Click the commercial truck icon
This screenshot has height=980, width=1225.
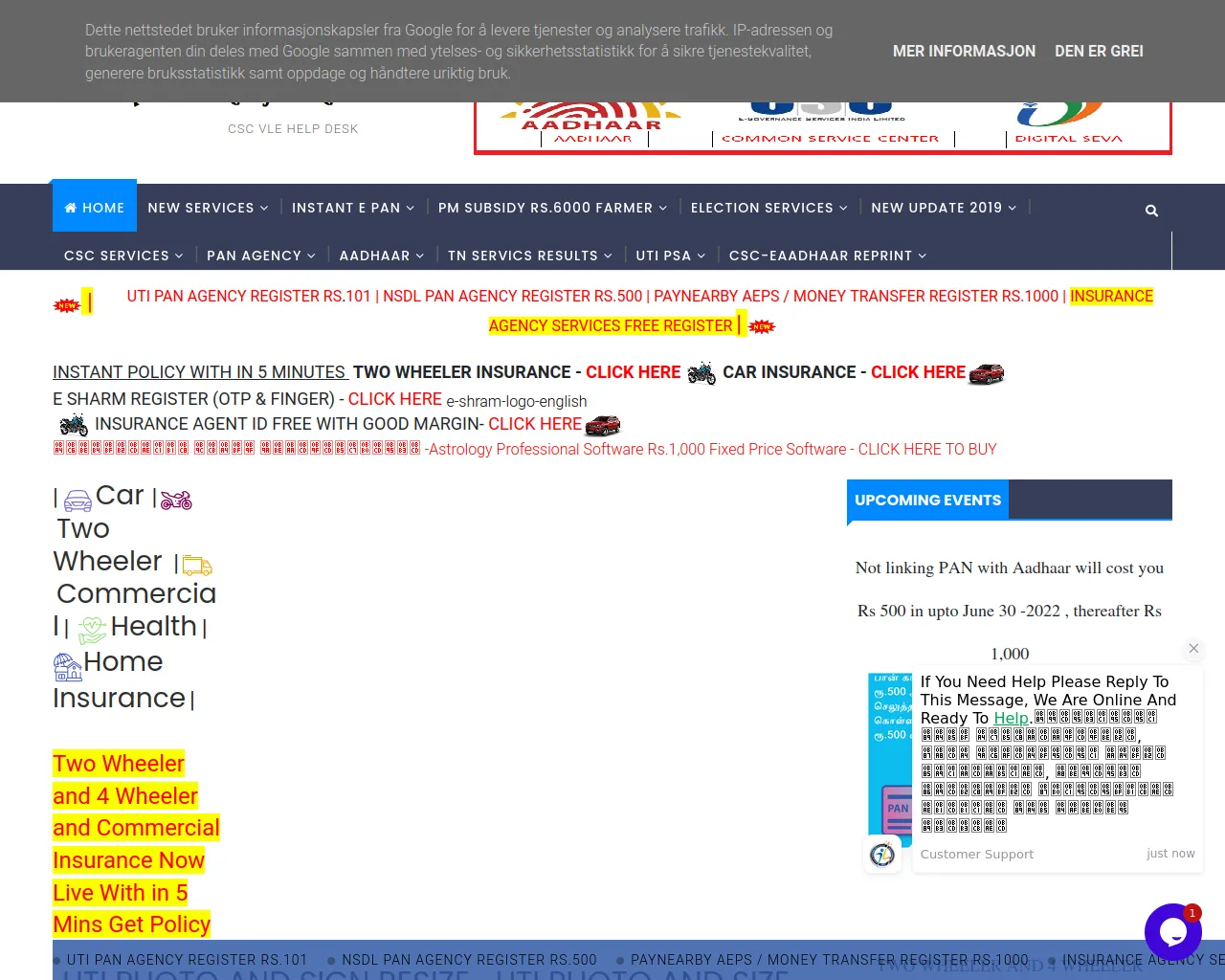[197, 565]
